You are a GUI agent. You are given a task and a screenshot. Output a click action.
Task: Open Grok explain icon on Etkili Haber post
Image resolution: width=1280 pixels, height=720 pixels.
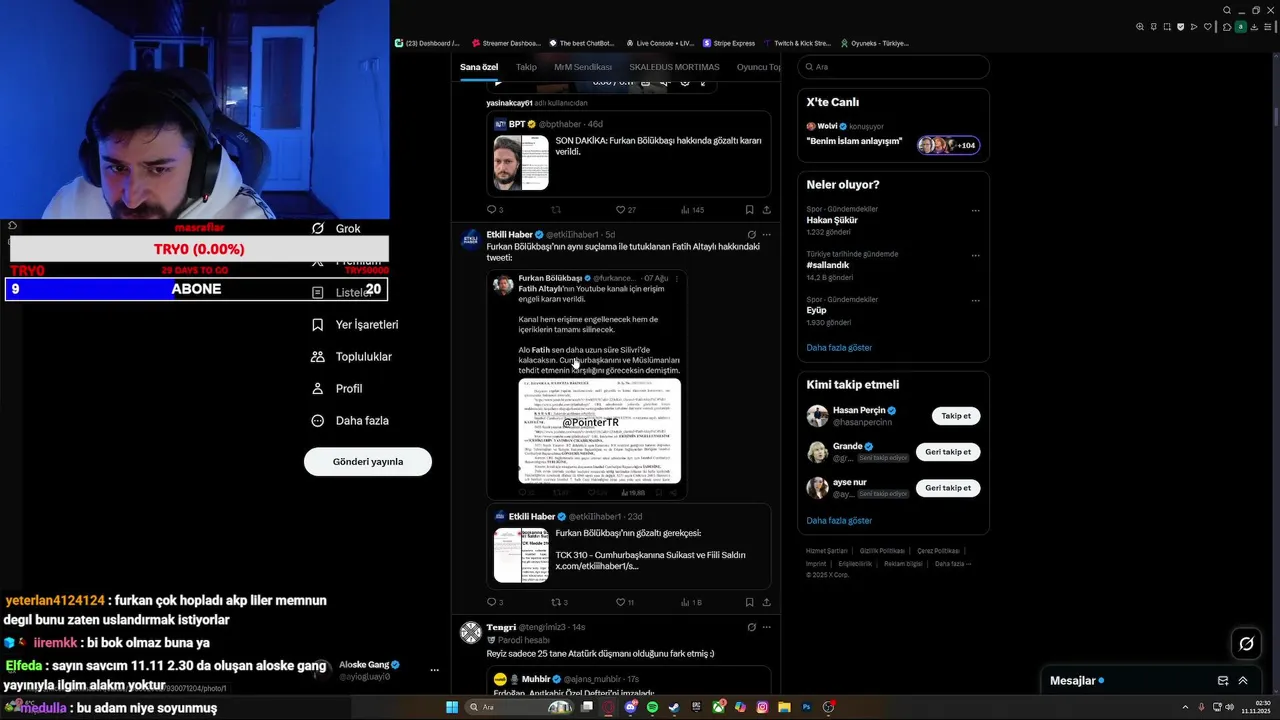pyautogui.click(x=751, y=235)
